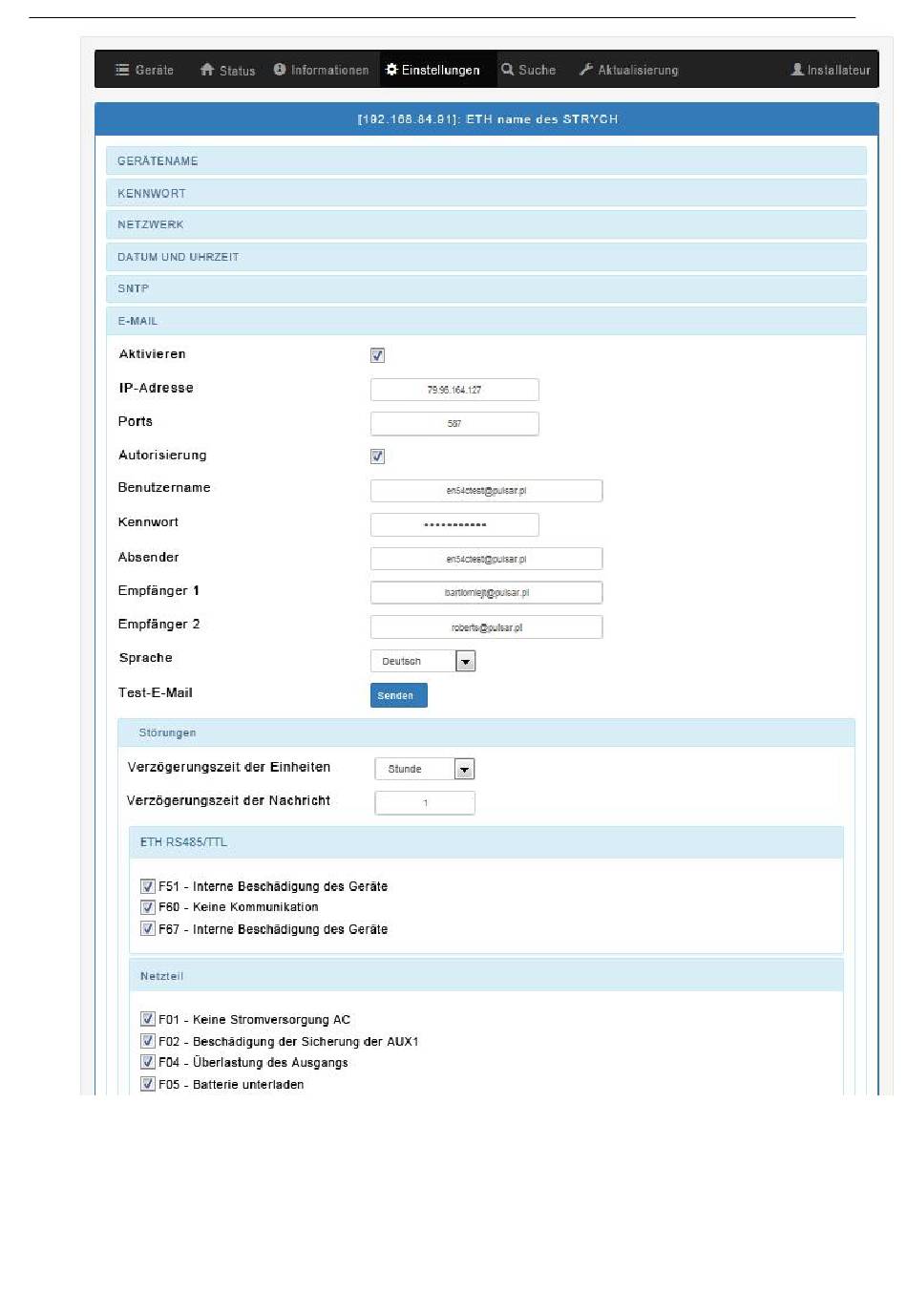Click the E-Mail Kennwort password field
The height and width of the screenshot is (1316, 907).
pyautogui.click(x=454, y=524)
